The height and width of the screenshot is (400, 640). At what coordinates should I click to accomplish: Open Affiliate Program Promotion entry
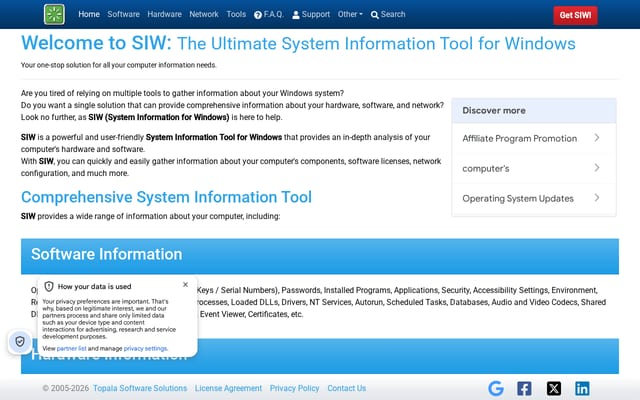point(534,138)
